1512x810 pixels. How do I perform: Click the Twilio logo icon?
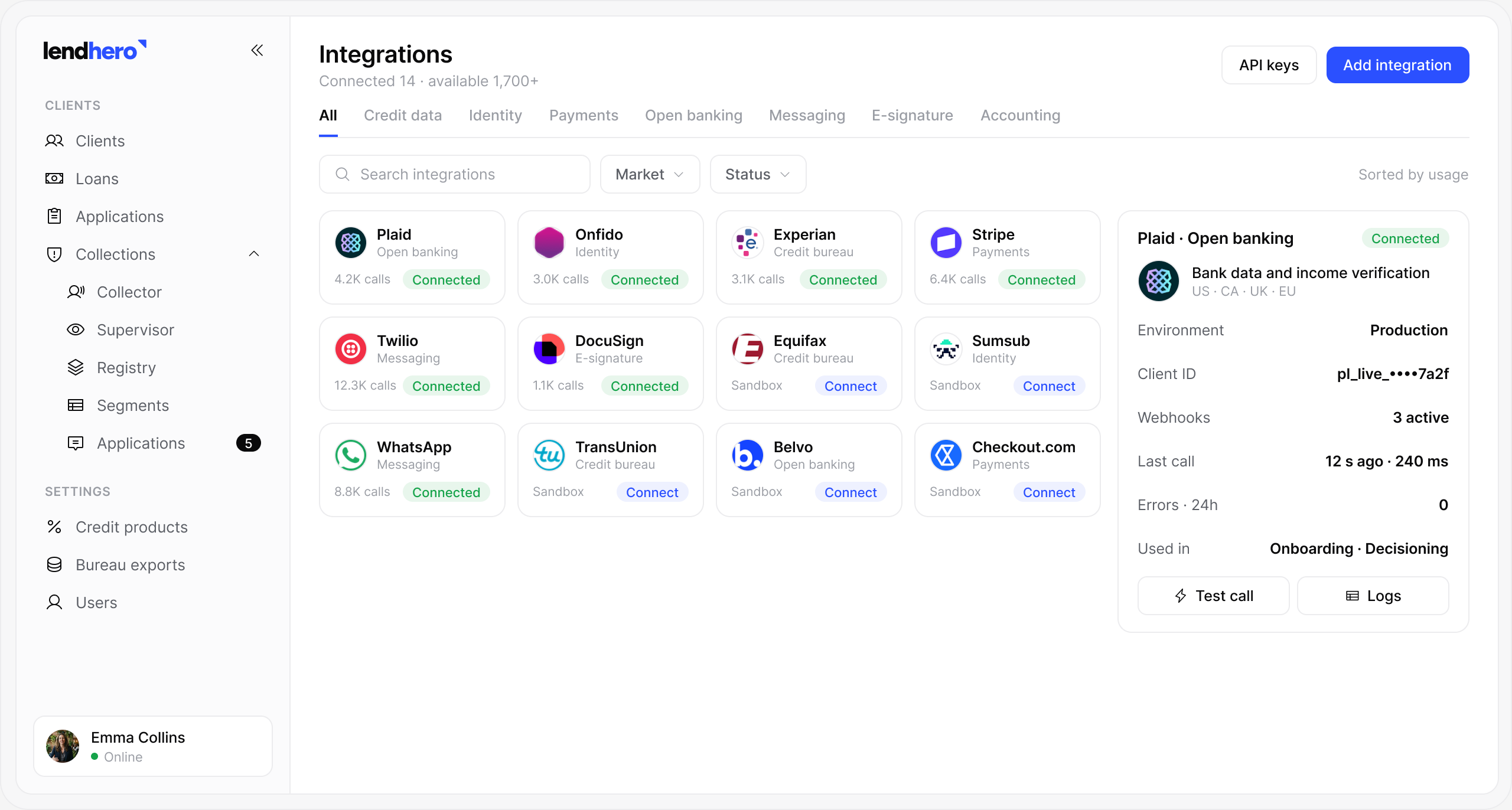[351, 349]
